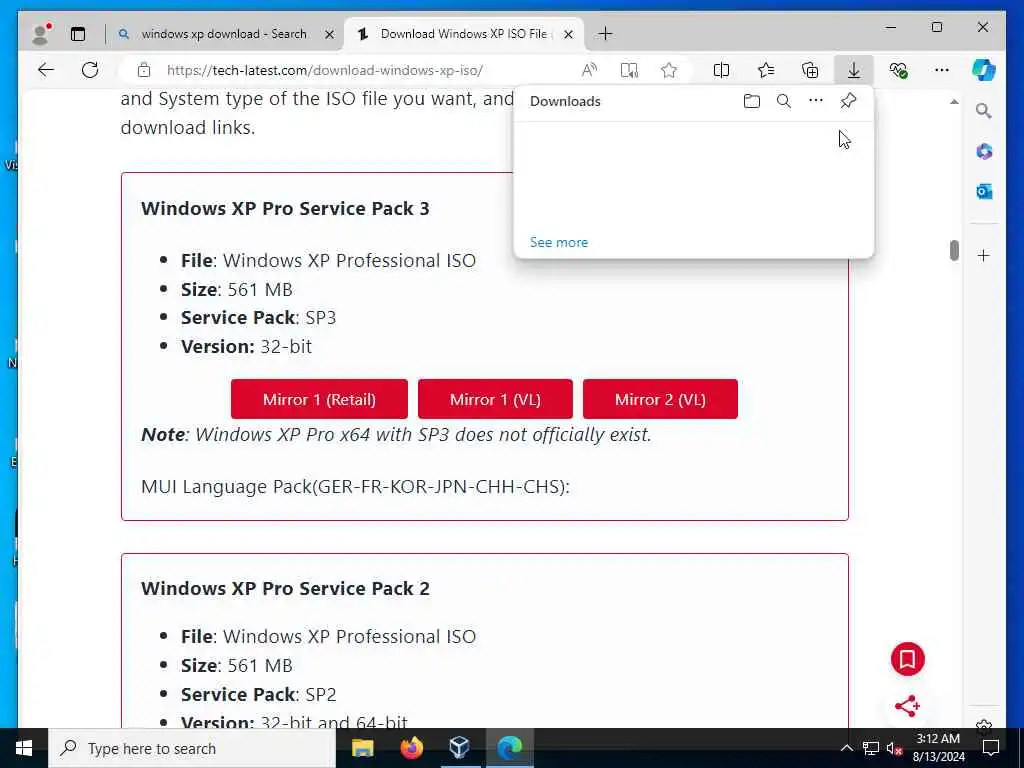1024x768 pixels.
Task: Click the taskbar search box
Action: pyautogui.click(x=192, y=748)
